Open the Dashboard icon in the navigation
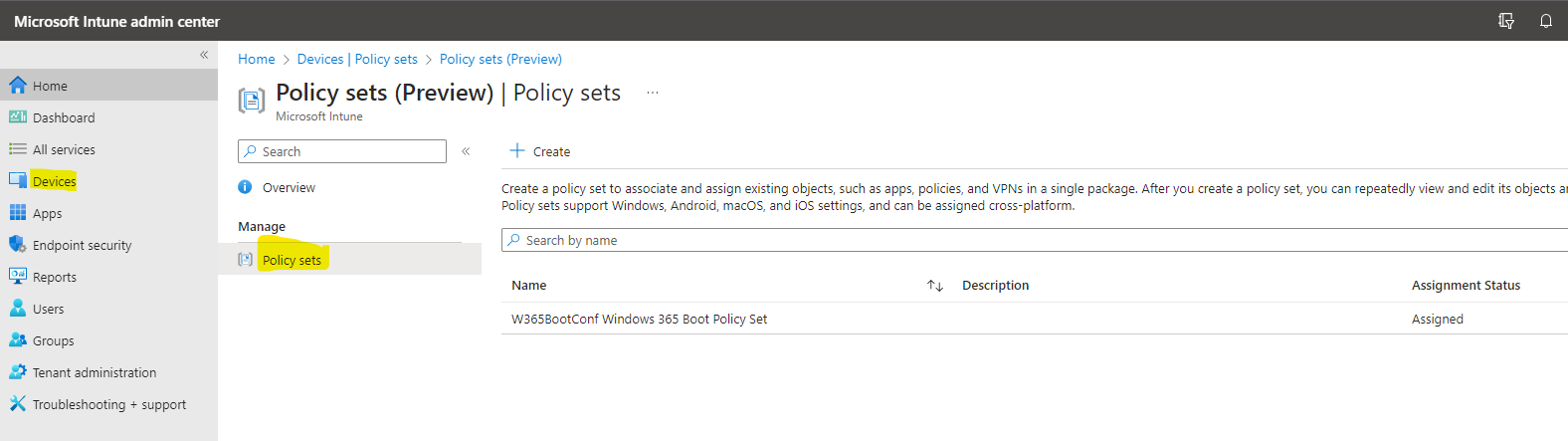The image size is (1568, 441). coord(17,117)
